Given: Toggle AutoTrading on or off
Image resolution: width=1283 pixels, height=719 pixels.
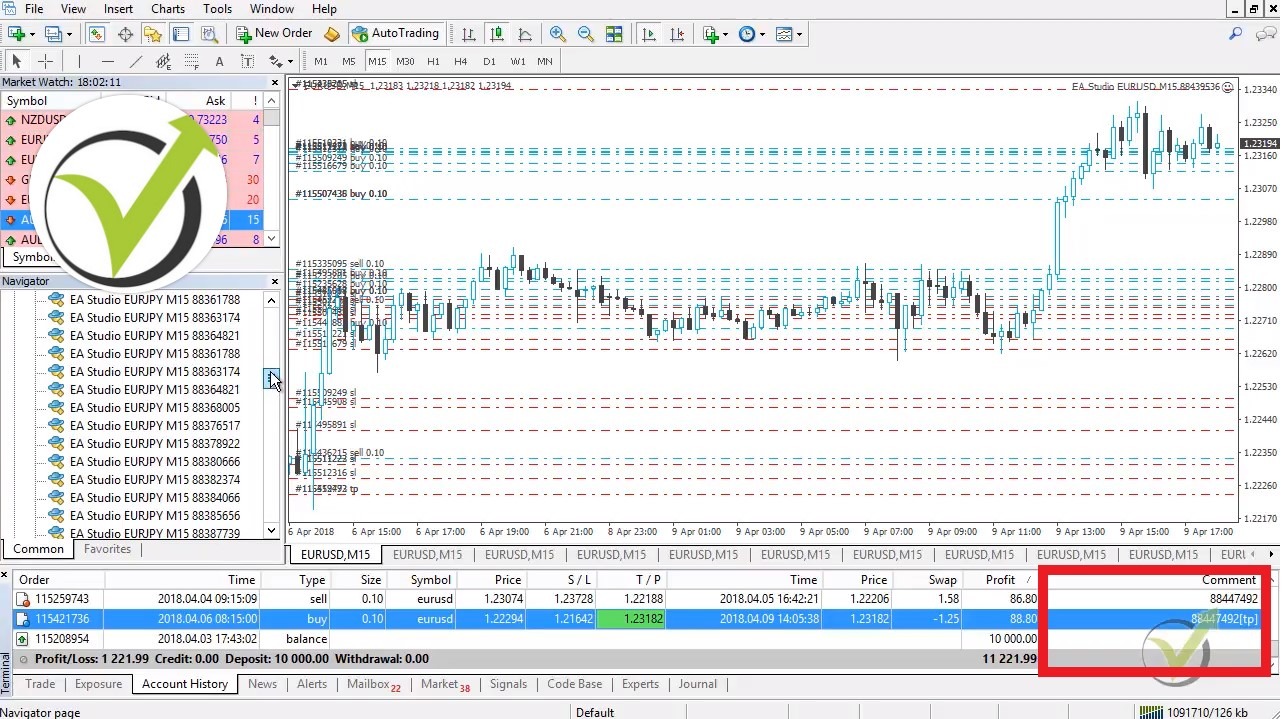Looking at the screenshot, I should pyautogui.click(x=397, y=33).
